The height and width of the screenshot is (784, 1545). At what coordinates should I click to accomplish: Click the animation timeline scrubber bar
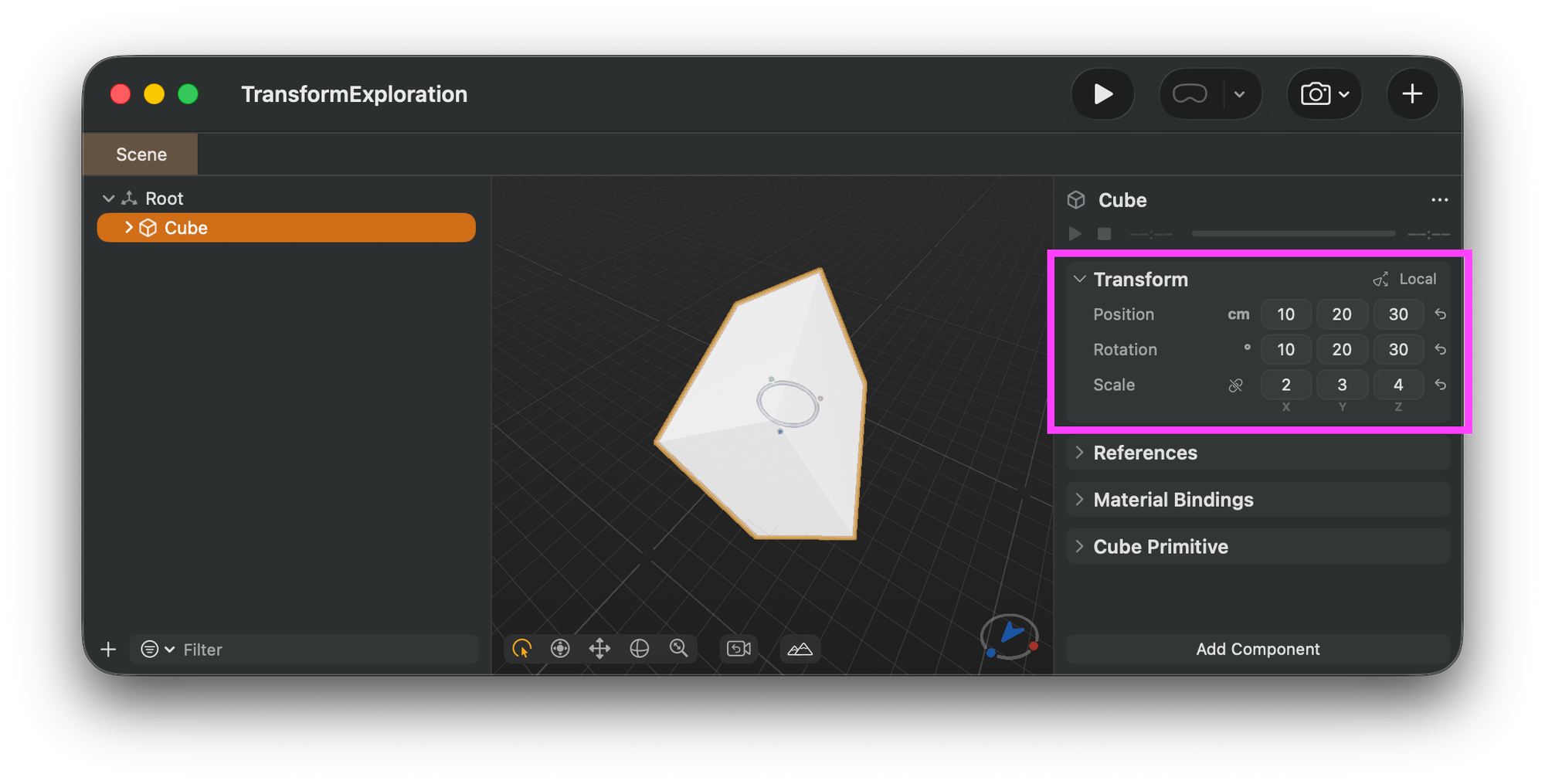(1292, 233)
